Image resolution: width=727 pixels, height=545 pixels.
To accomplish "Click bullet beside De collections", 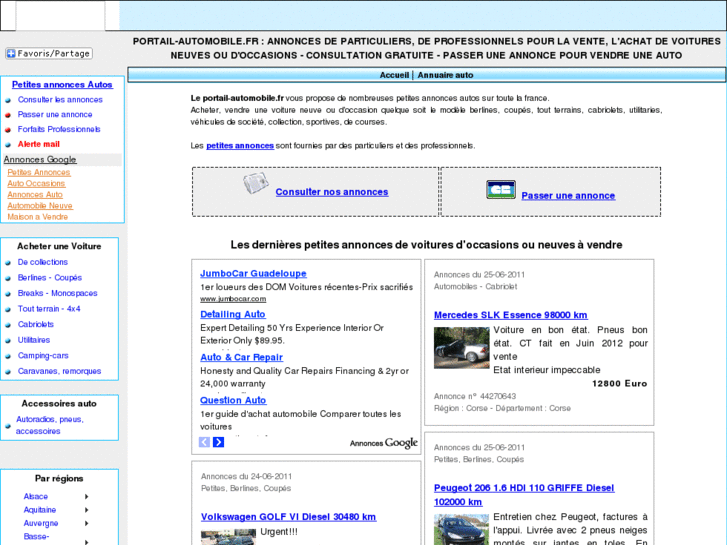I will click(x=8, y=263).
